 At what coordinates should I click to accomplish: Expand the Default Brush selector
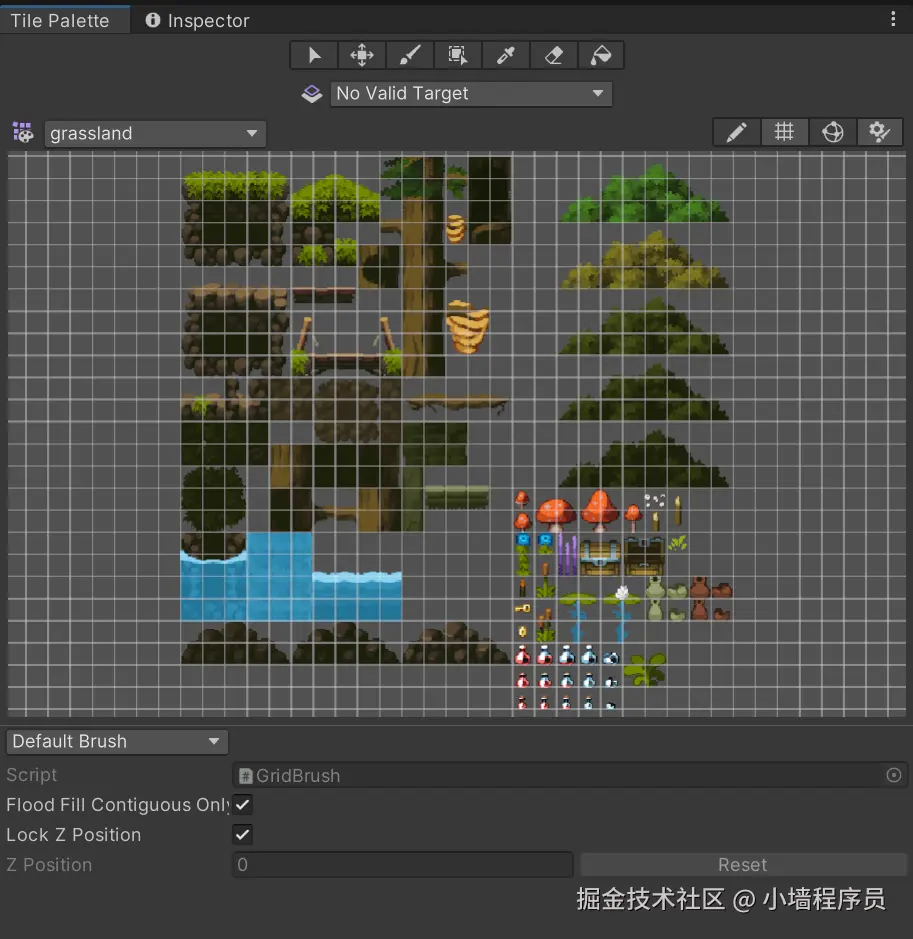(x=116, y=741)
